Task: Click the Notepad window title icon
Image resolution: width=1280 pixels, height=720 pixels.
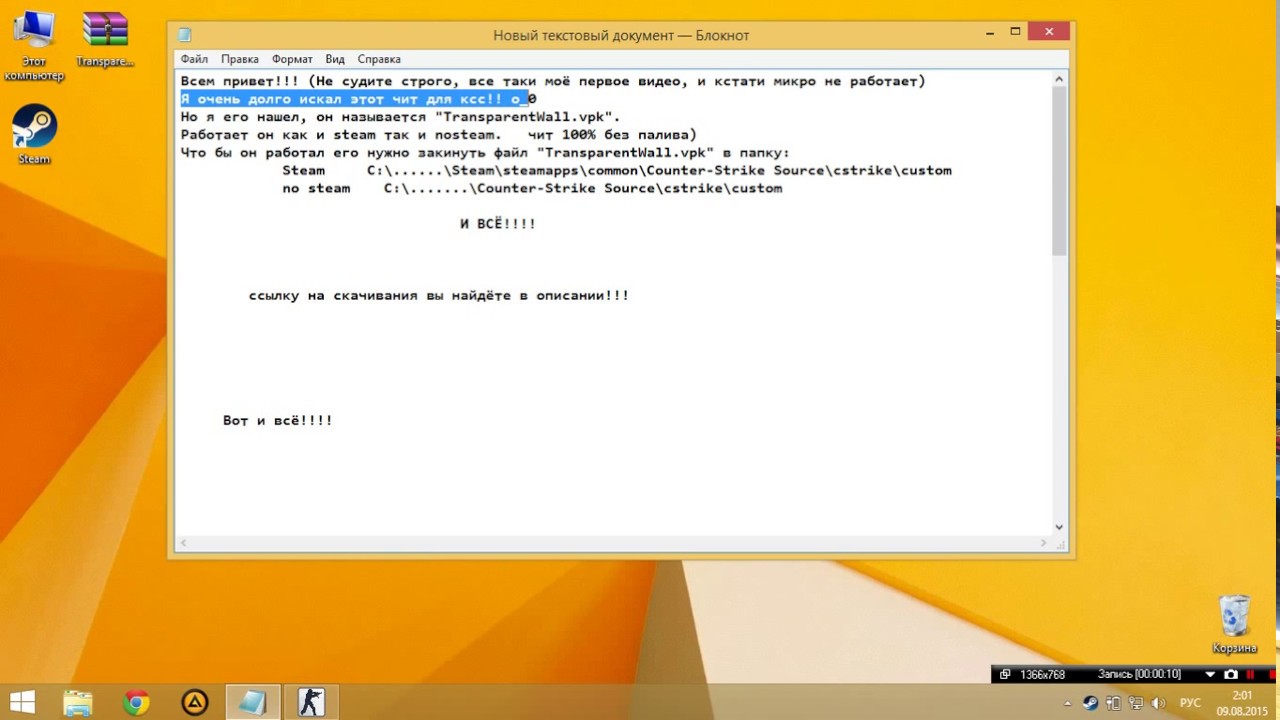Action: tap(185, 35)
